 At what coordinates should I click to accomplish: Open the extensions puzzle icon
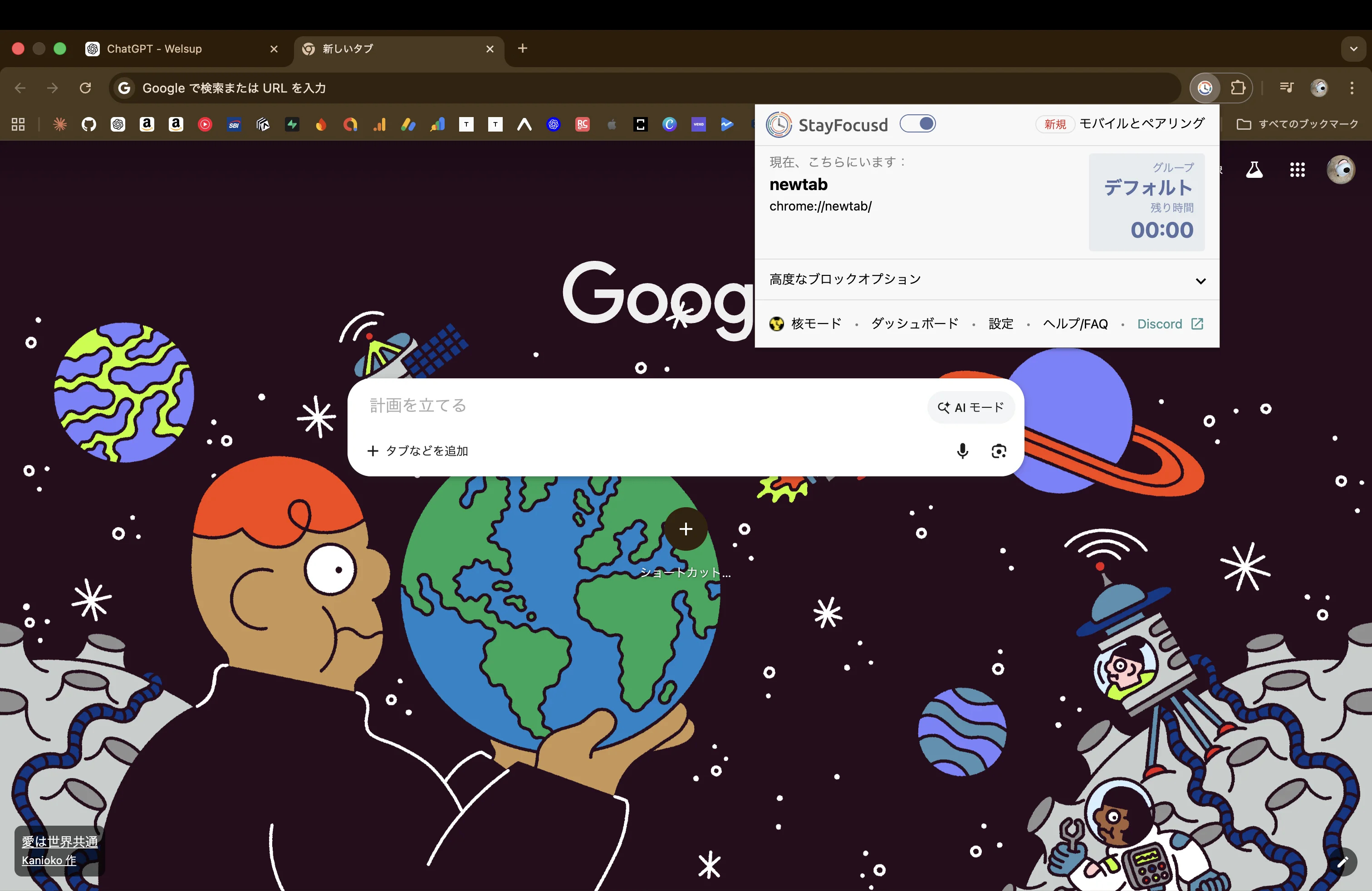tap(1238, 88)
